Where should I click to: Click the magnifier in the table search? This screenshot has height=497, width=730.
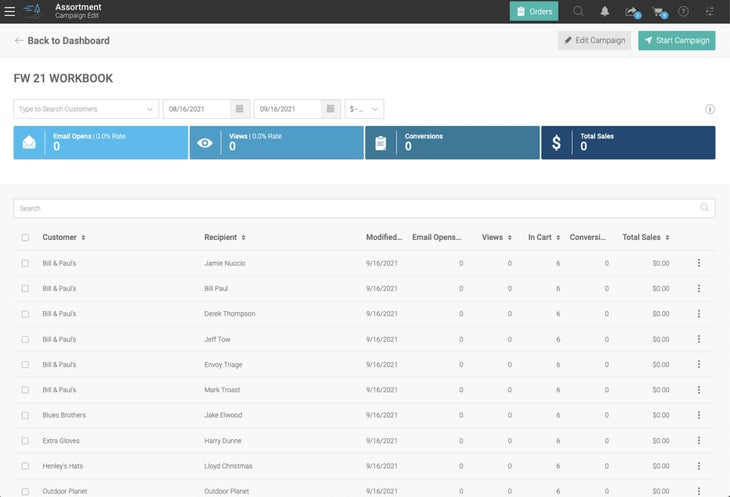[705, 208]
